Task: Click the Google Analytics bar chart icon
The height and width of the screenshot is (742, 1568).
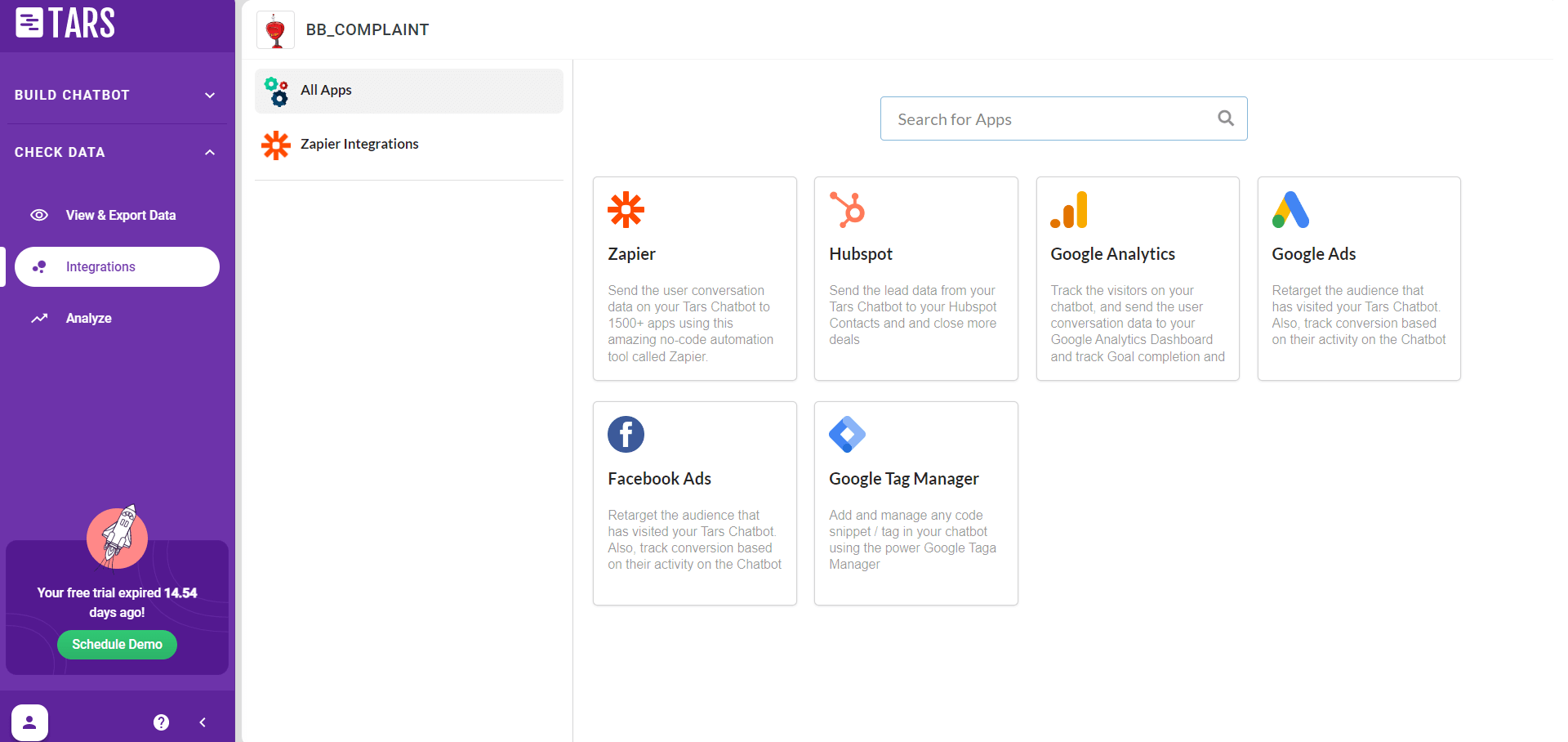Action: pos(1068,210)
